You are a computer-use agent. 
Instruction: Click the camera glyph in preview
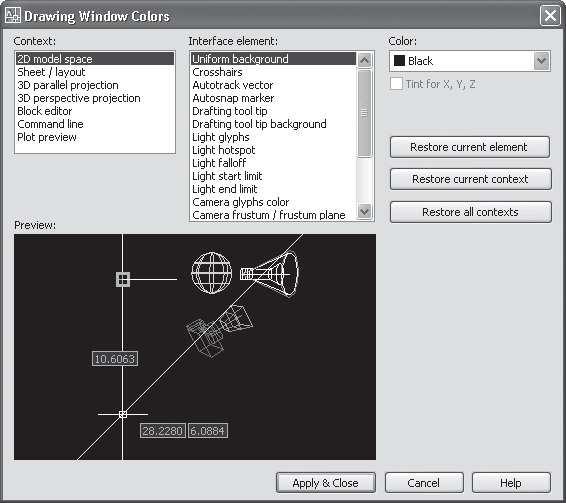[x=219, y=330]
